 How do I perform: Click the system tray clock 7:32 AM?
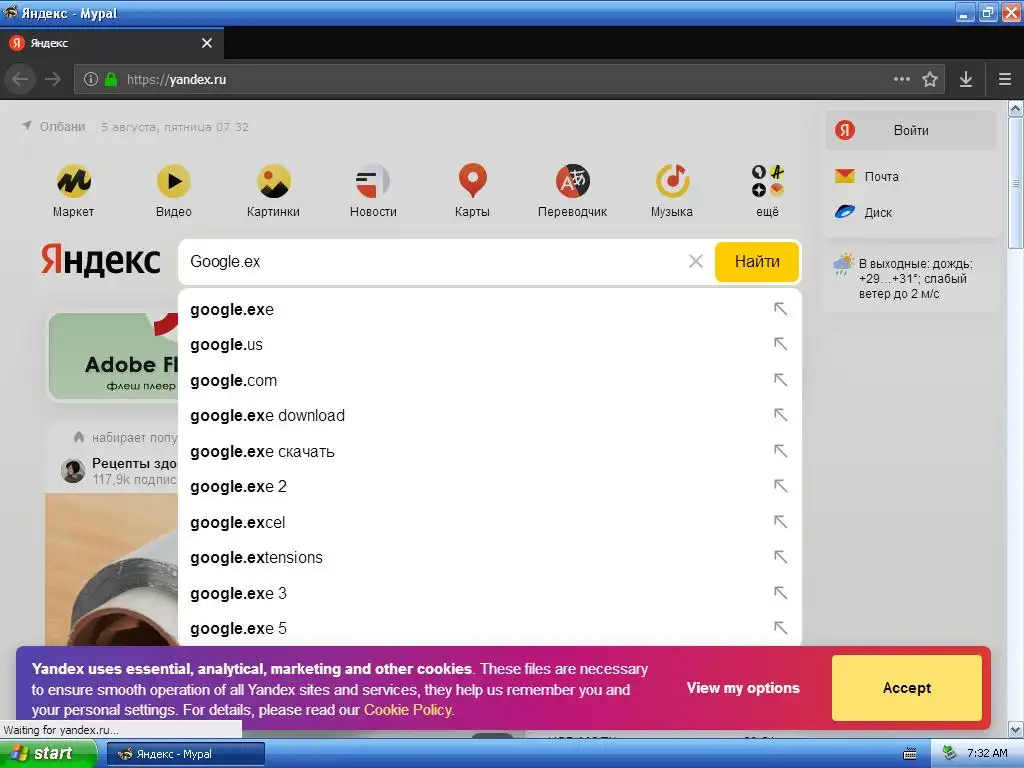coord(987,754)
